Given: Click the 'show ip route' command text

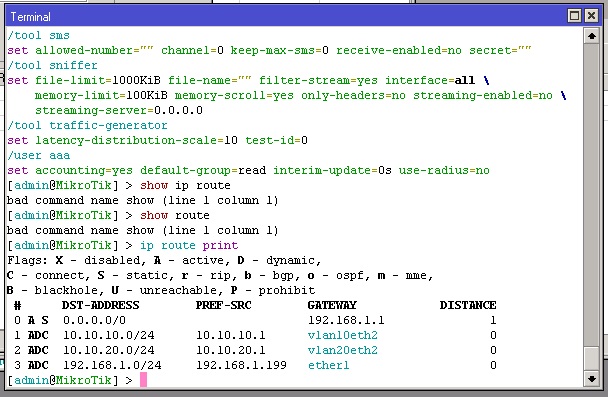Looking at the screenshot, I should point(185,185).
